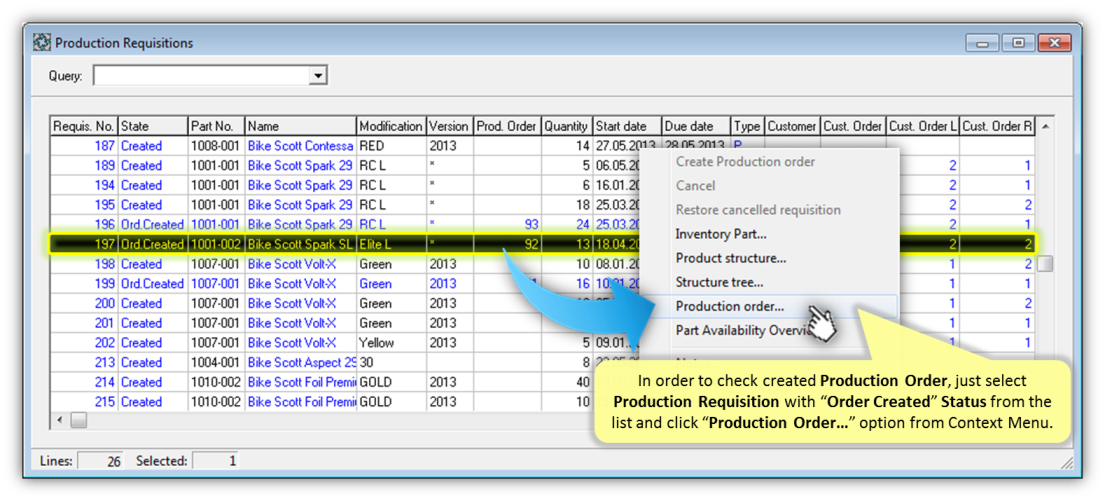1105x501 pixels.
Task: Select requisition 198 cell
Action: [x=84, y=264]
